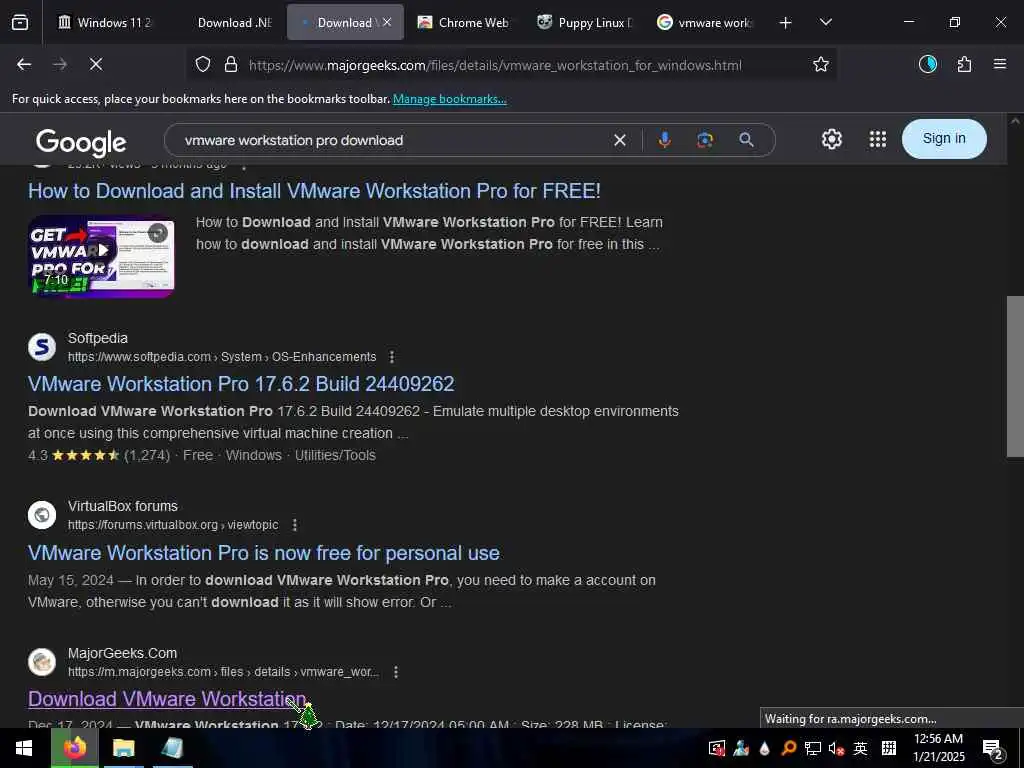Click Softpedia URL breadcrumb text

[222, 357]
